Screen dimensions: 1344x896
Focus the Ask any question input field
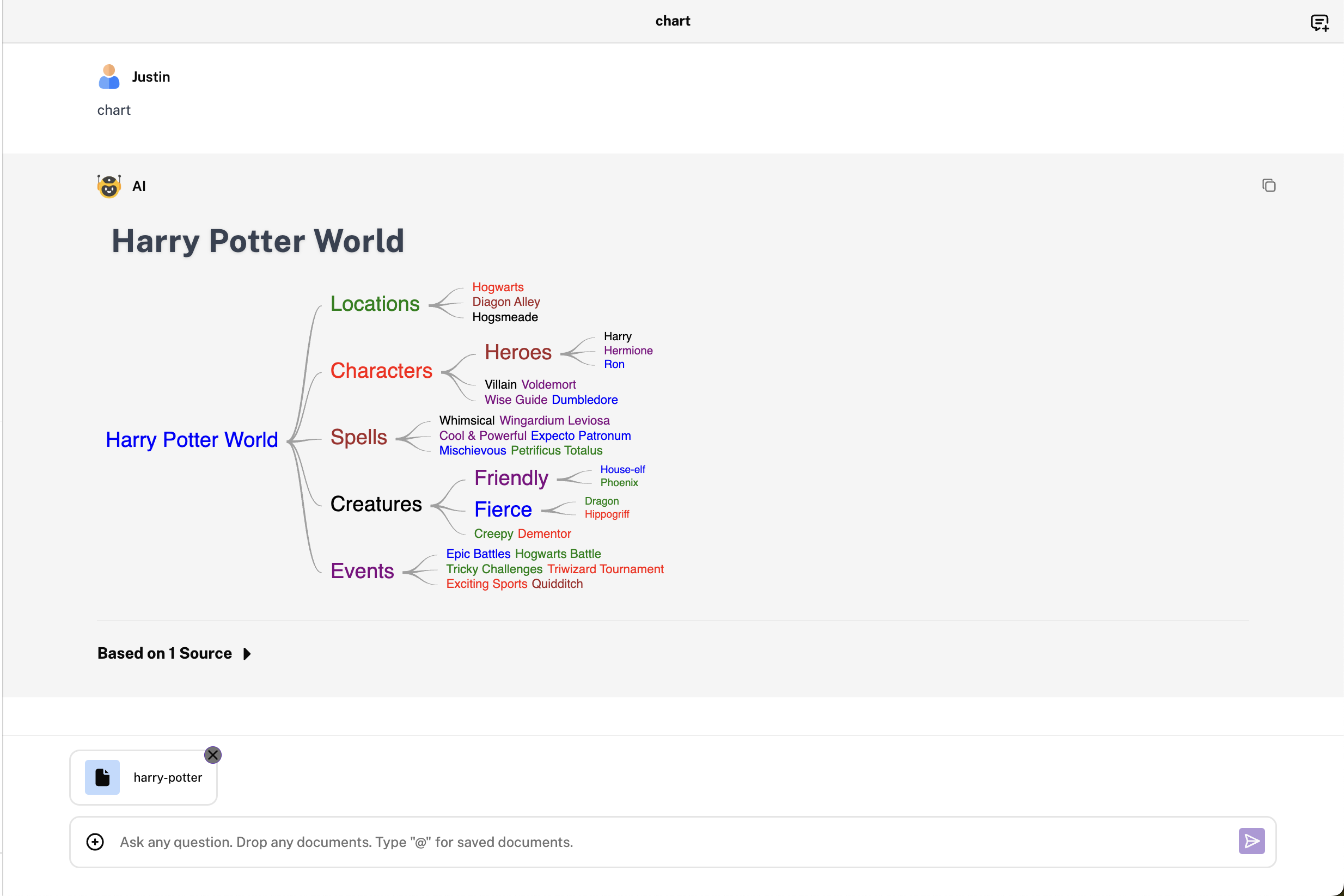(x=629, y=842)
